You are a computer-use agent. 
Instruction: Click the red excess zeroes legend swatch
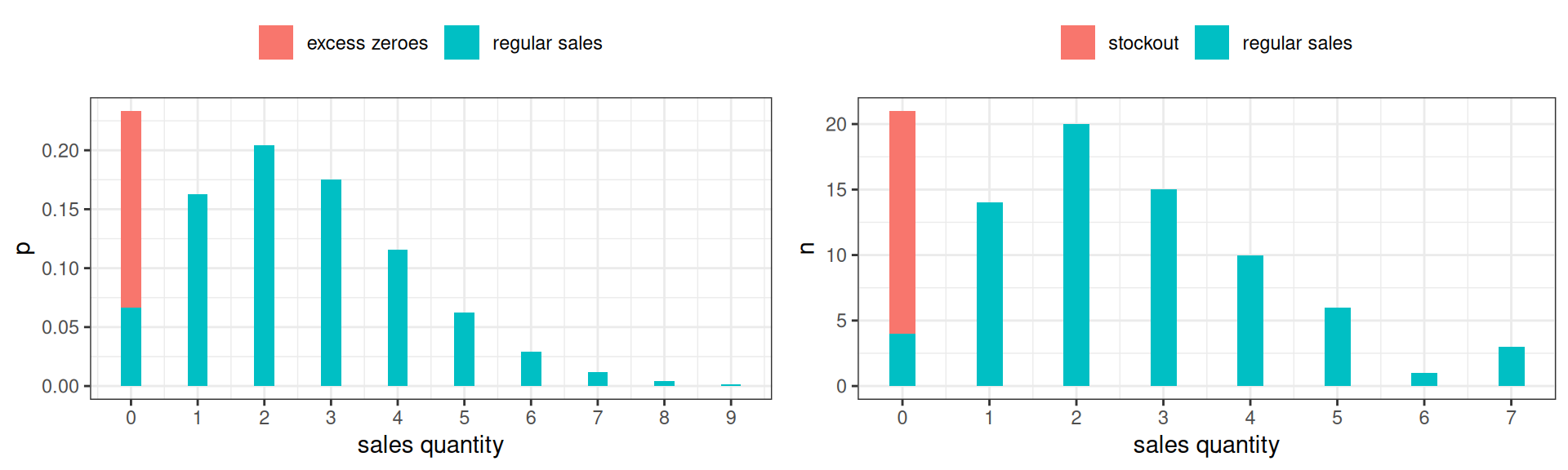[276, 42]
